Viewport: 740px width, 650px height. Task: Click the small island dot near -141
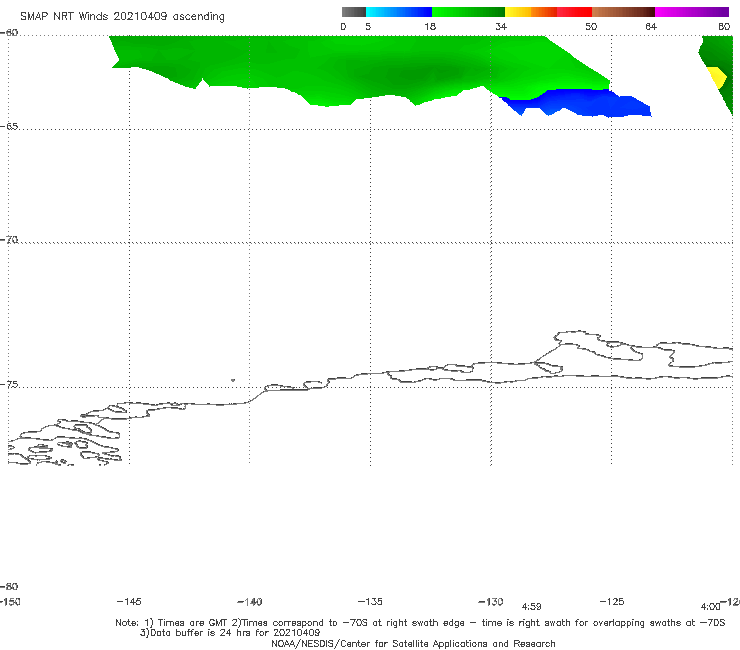(233, 380)
